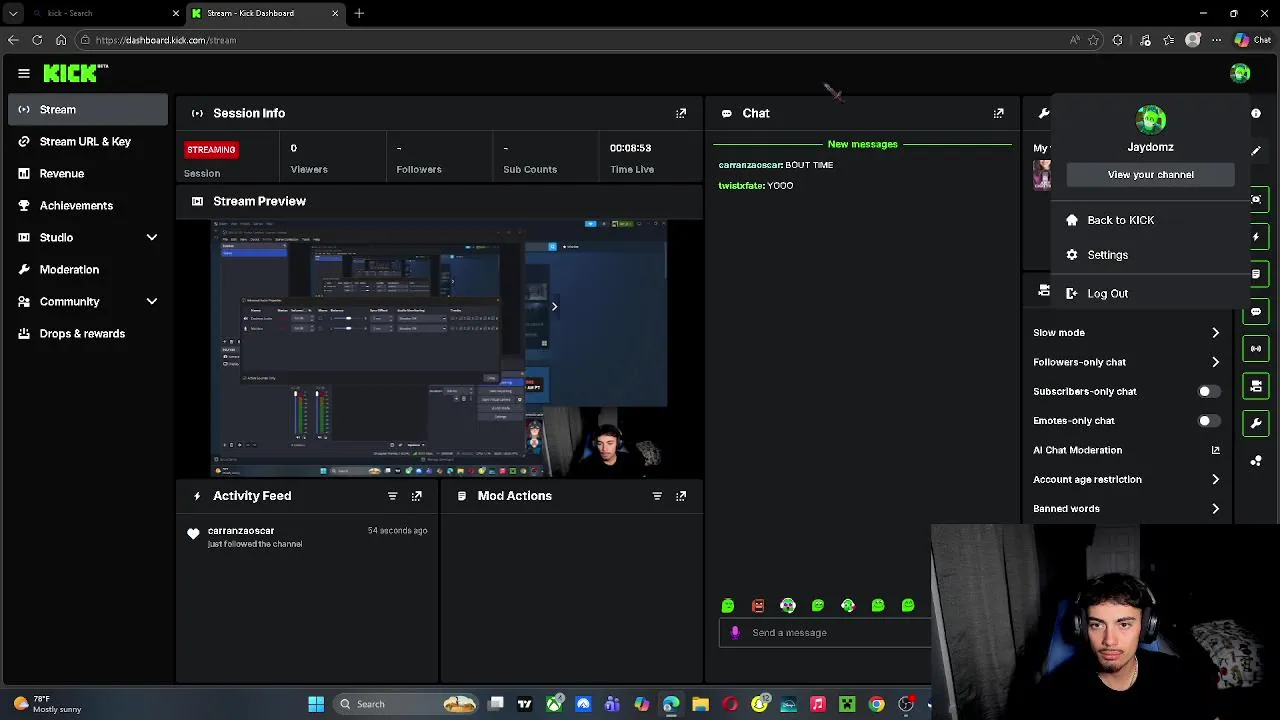Click carranzaoscar in the Activity Feed

(x=241, y=531)
